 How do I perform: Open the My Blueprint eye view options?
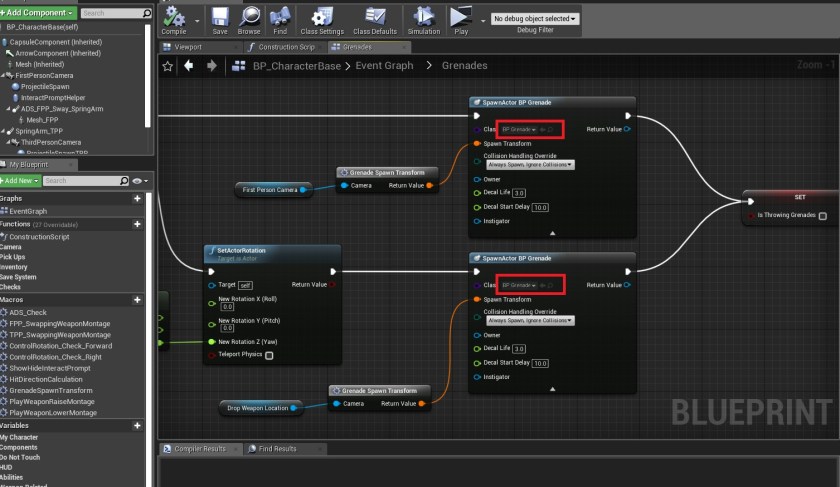click(x=139, y=181)
